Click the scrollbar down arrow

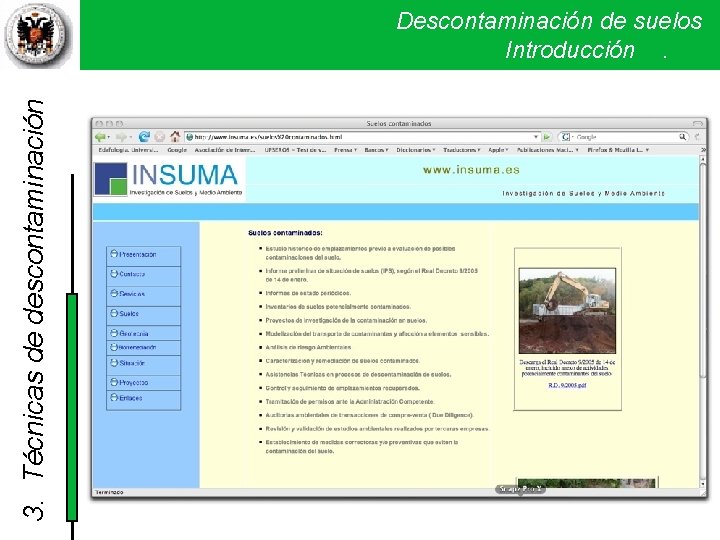(703, 483)
